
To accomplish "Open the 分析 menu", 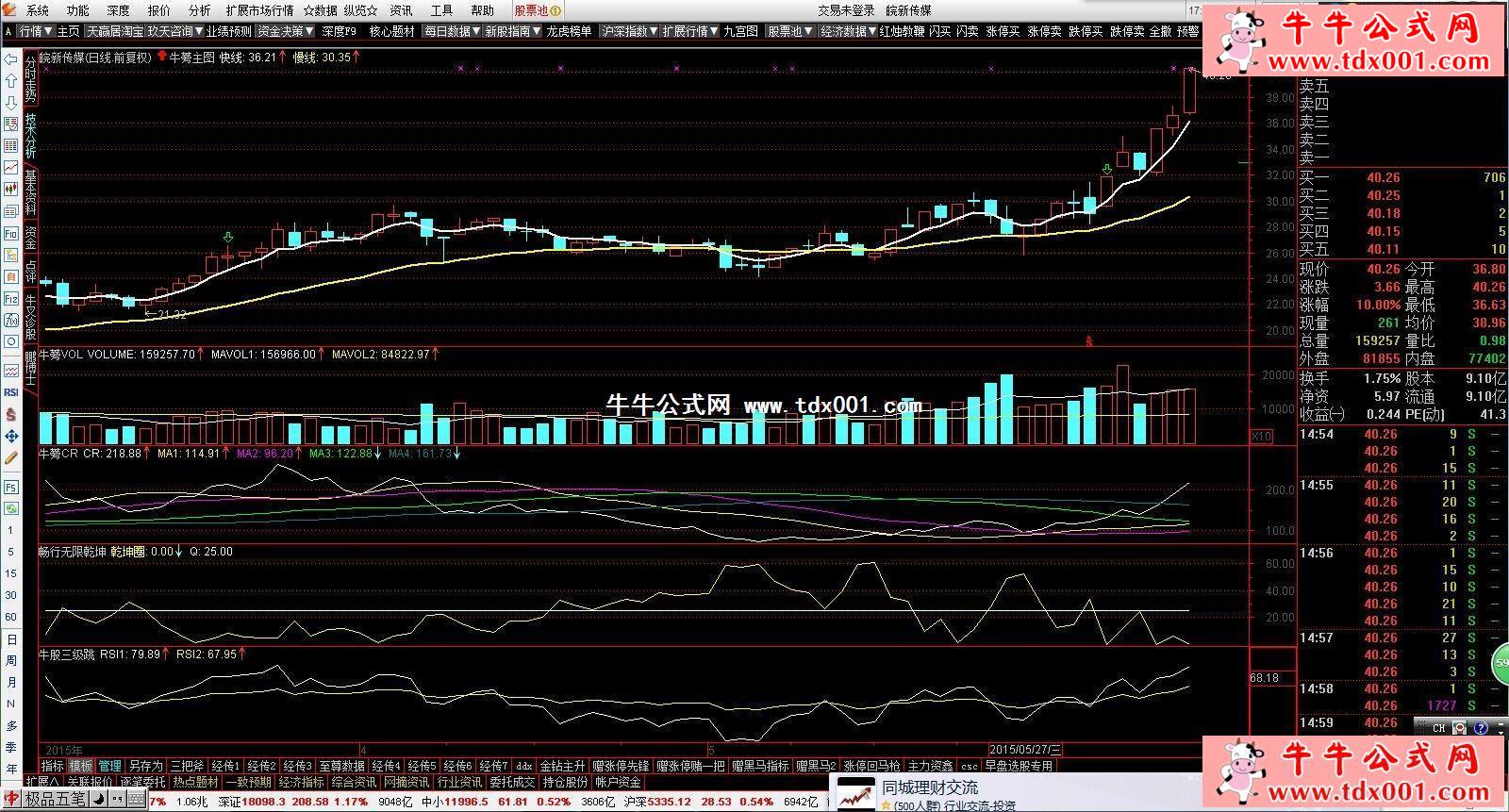I will pyautogui.click(x=199, y=10).
